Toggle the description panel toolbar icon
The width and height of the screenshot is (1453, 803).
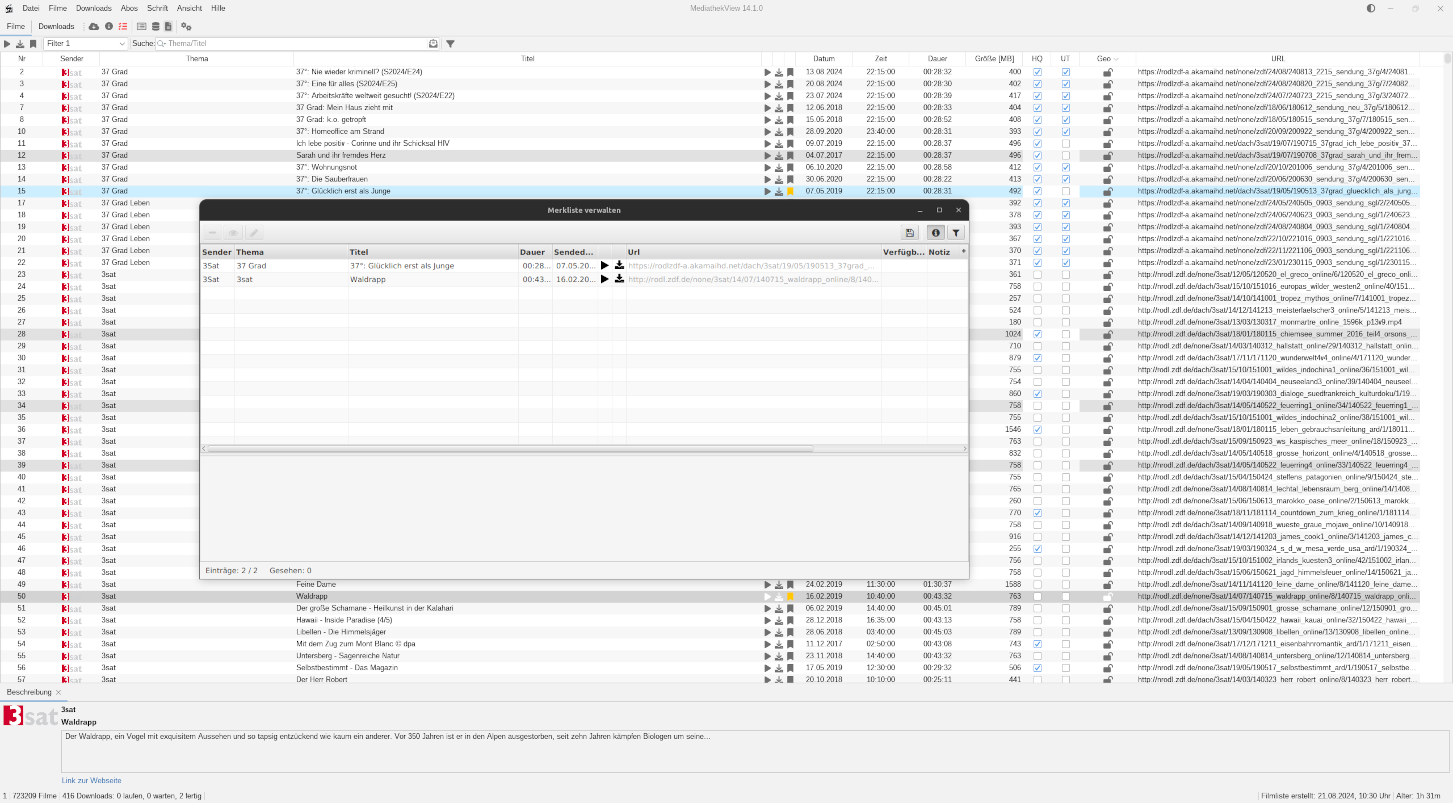pos(141,26)
